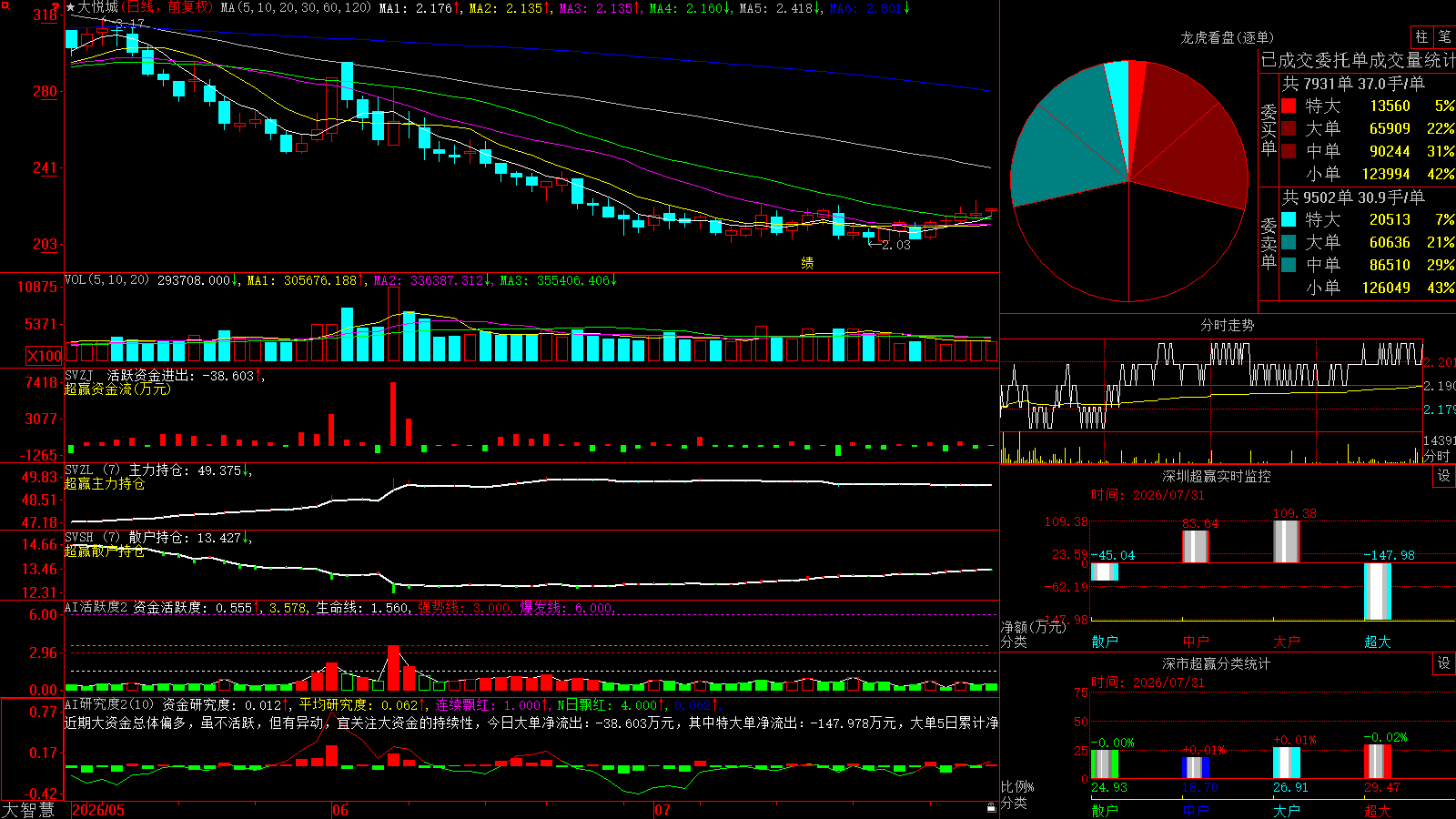Click the ×100 volume unit box
The height and width of the screenshot is (819, 1456).
[45, 356]
